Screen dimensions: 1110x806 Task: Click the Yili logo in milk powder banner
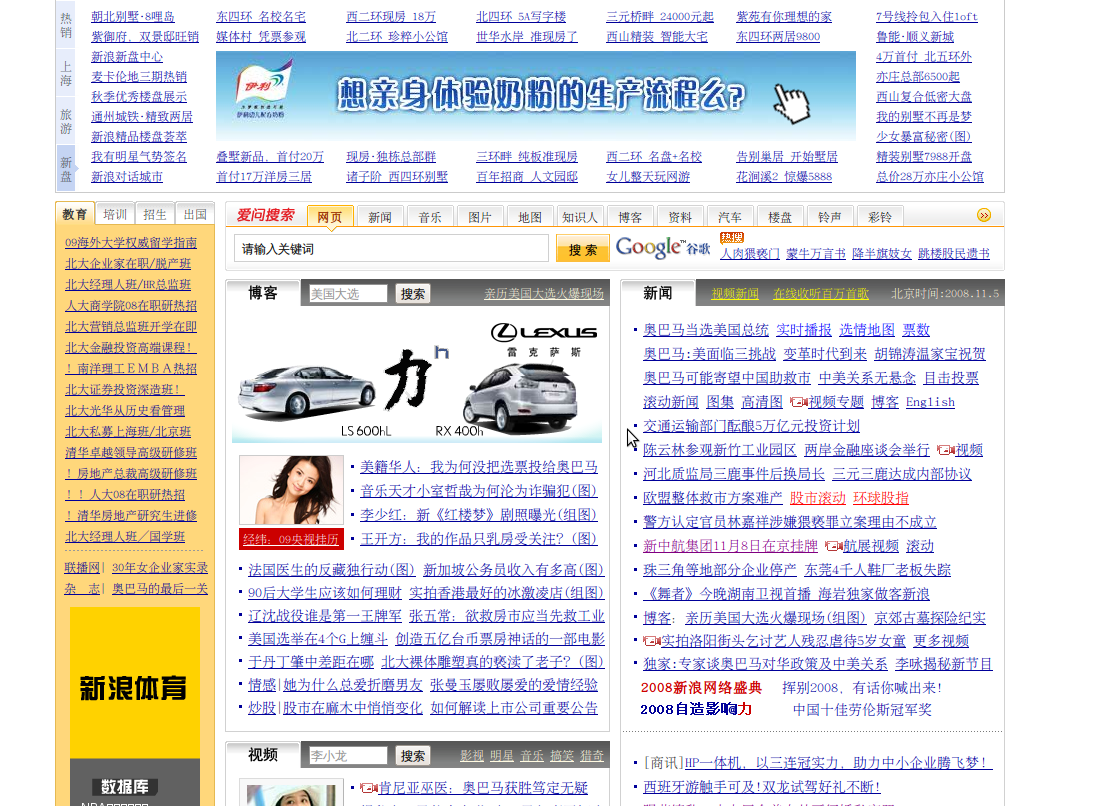click(x=263, y=89)
